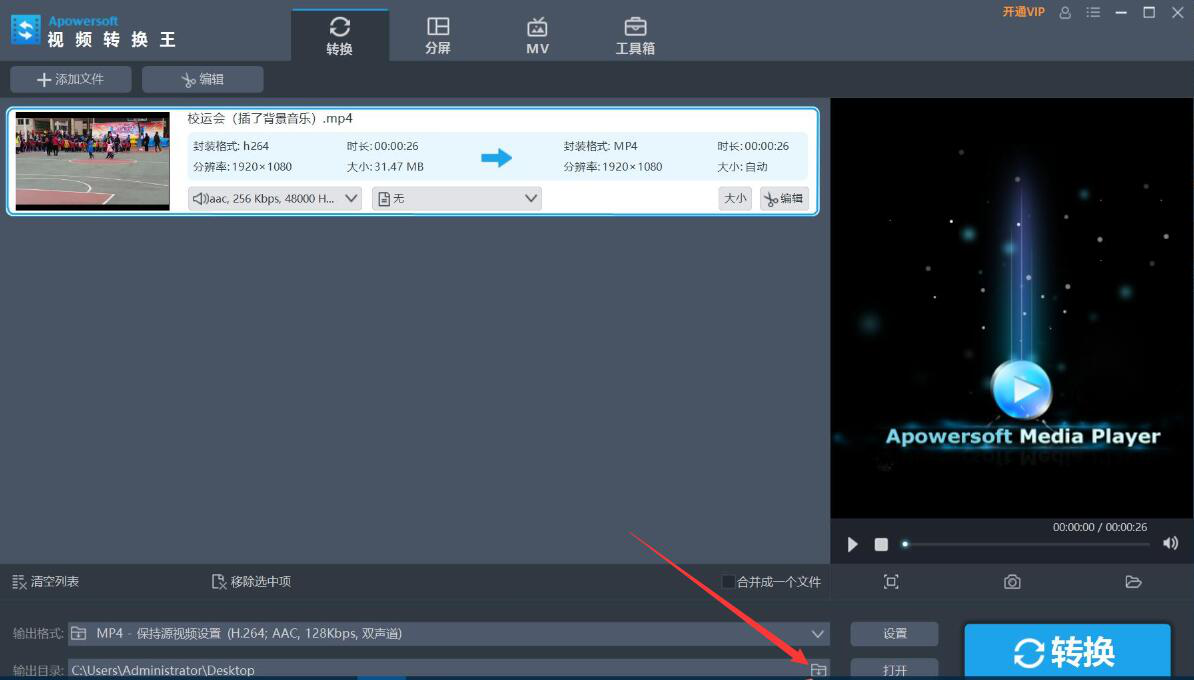The image size is (1194, 680).
Task: Stop the preview playback
Action: click(881, 544)
